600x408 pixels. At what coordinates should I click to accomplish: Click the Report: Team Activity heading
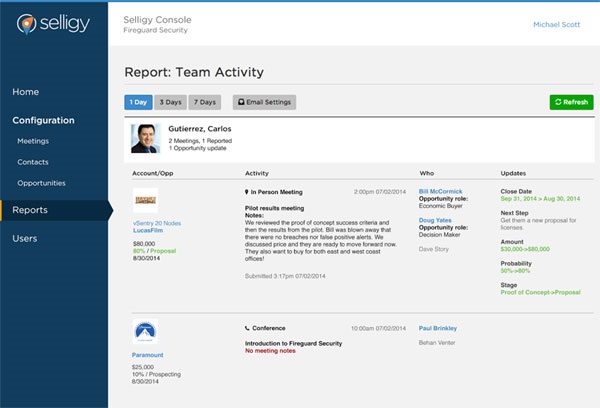pyautogui.click(x=194, y=72)
